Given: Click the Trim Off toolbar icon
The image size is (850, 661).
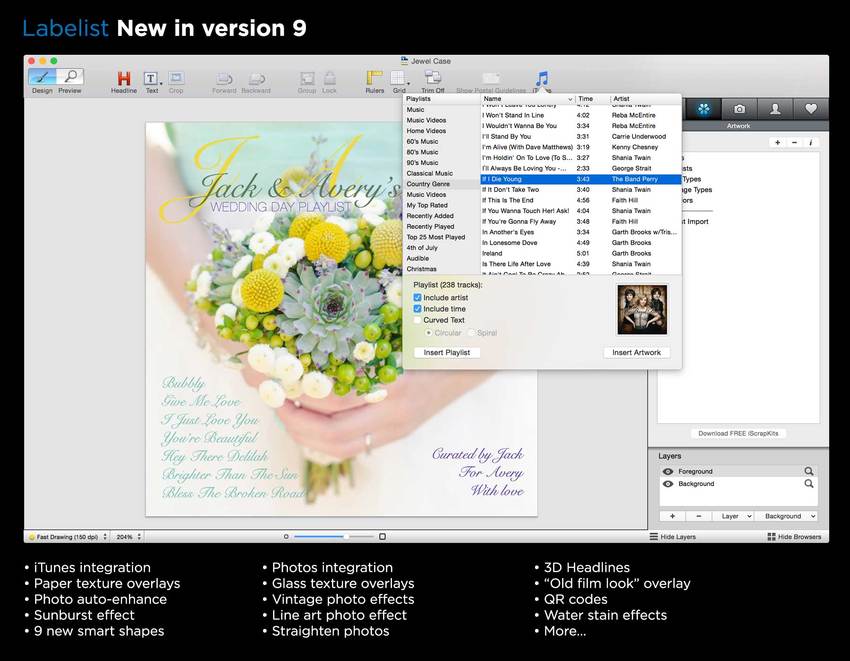Looking at the screenshot, I should [433, 79].
